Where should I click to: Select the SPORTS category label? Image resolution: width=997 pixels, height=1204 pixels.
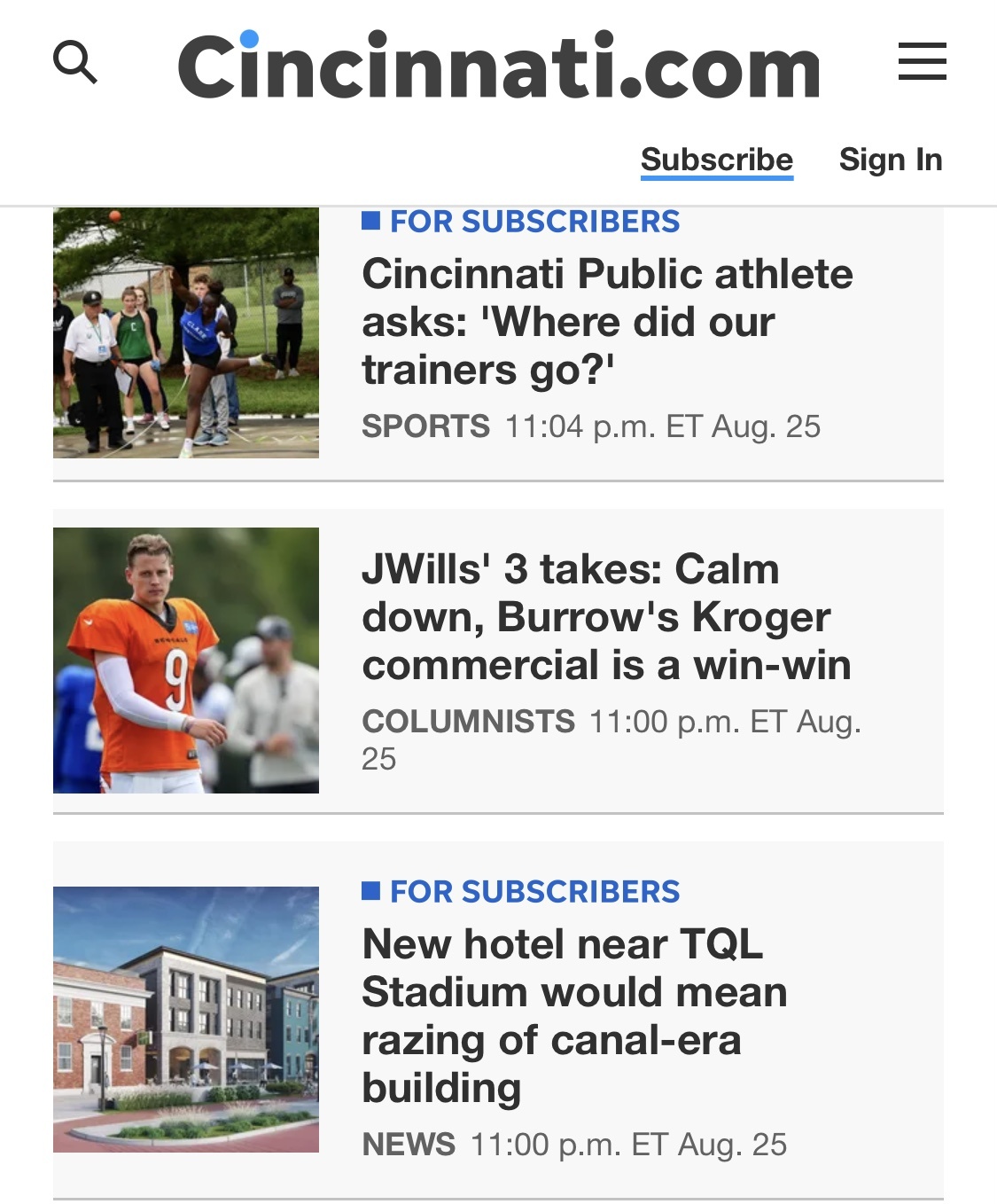pyautogui.click(x=425, y=426)
